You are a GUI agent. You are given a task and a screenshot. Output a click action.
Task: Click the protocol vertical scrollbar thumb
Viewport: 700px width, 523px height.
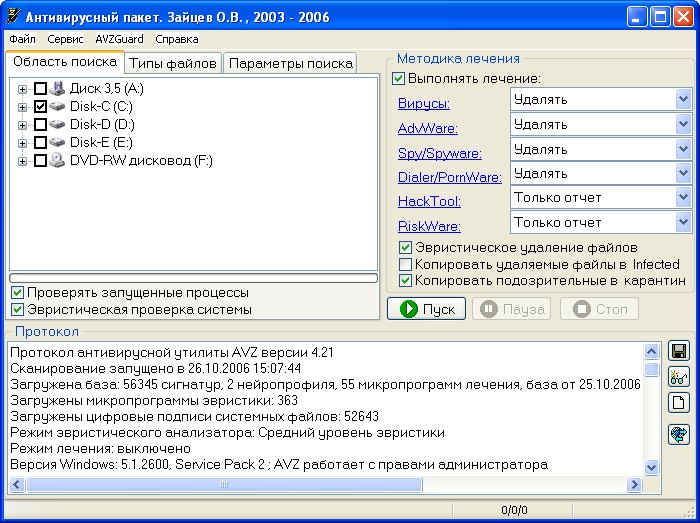click(x=651, y=369)
